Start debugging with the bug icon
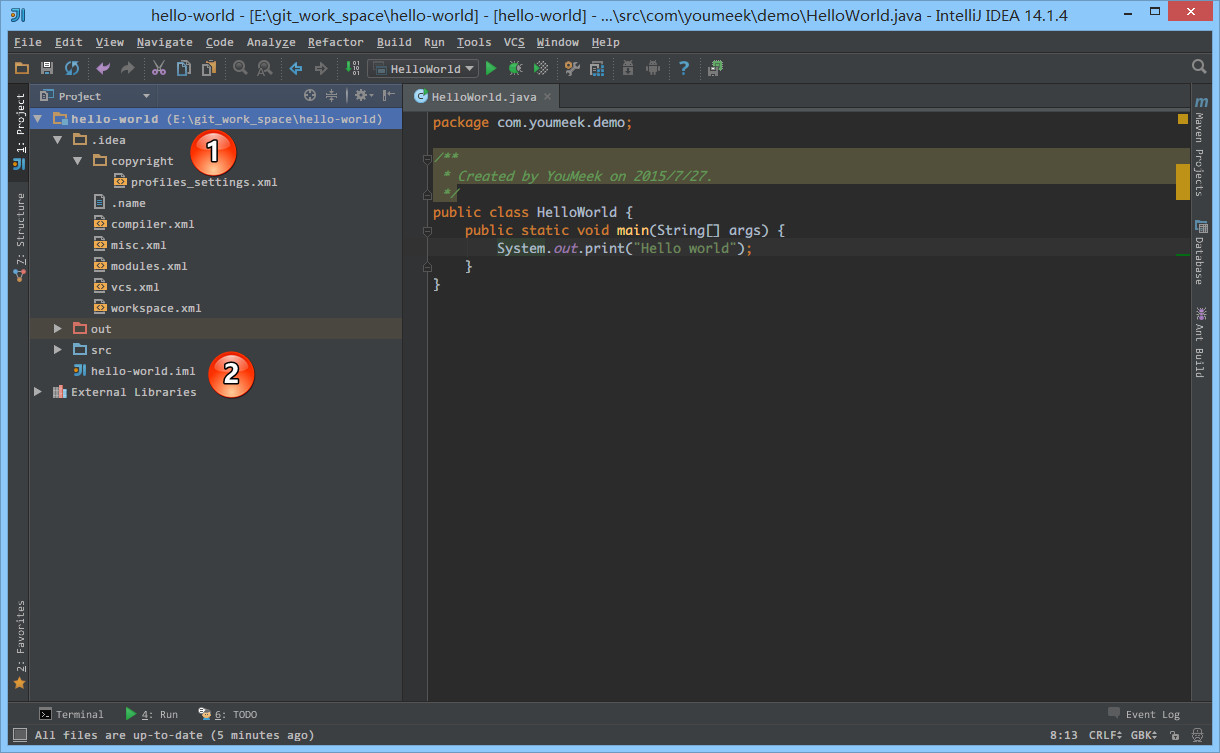This screenshot has height=753, width=1220. point(515,68)
